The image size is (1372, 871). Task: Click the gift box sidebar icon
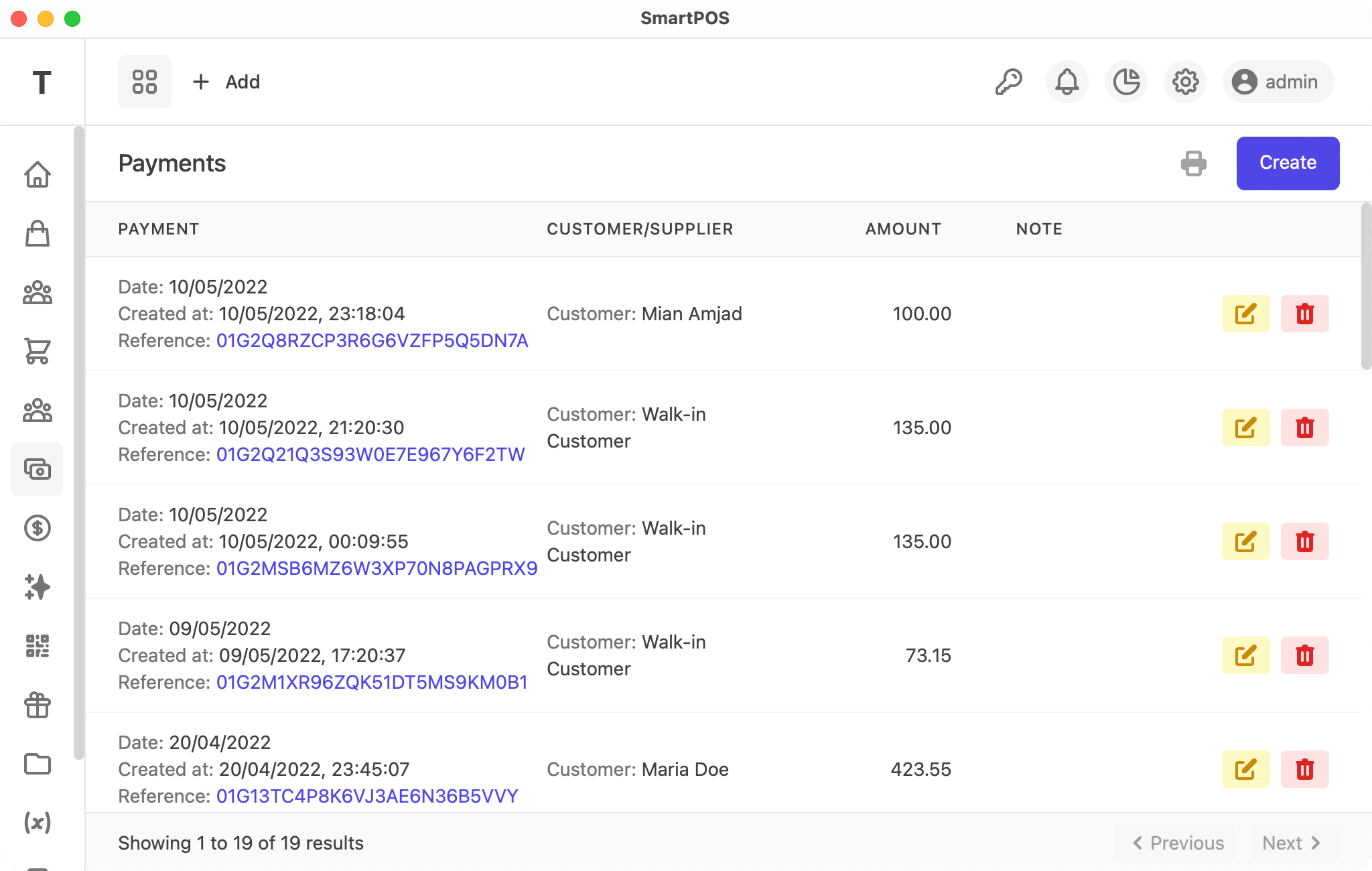[38, 705]
